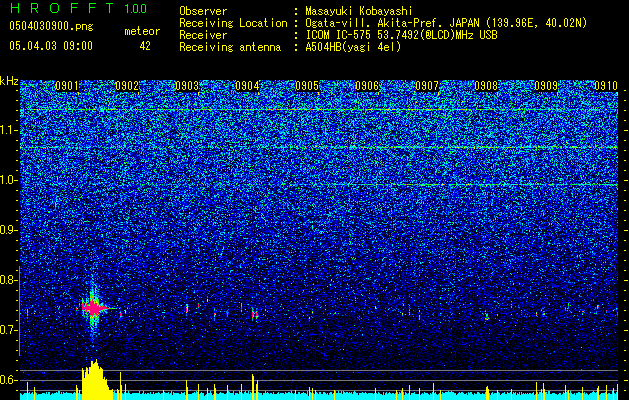
Task: Click the 0.8 kHz axis label
Action: [9, 280]
